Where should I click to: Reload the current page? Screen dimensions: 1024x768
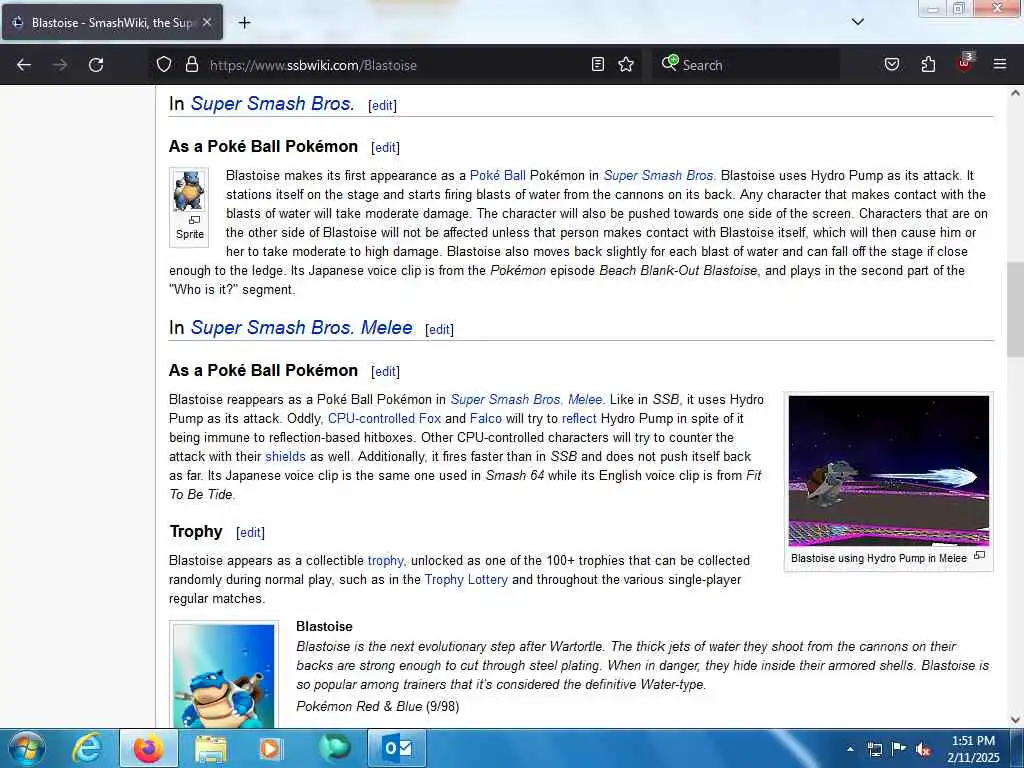click(96, 65)
